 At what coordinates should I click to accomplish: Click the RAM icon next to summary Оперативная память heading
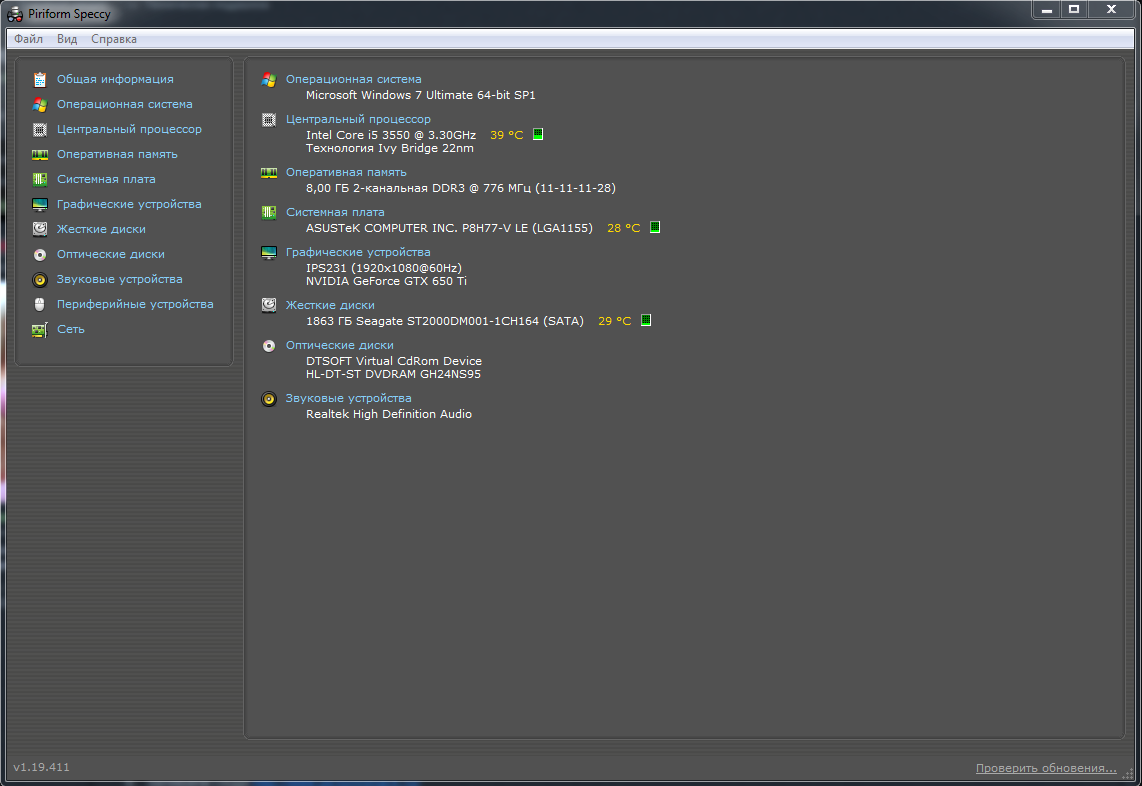pos(269,173)
